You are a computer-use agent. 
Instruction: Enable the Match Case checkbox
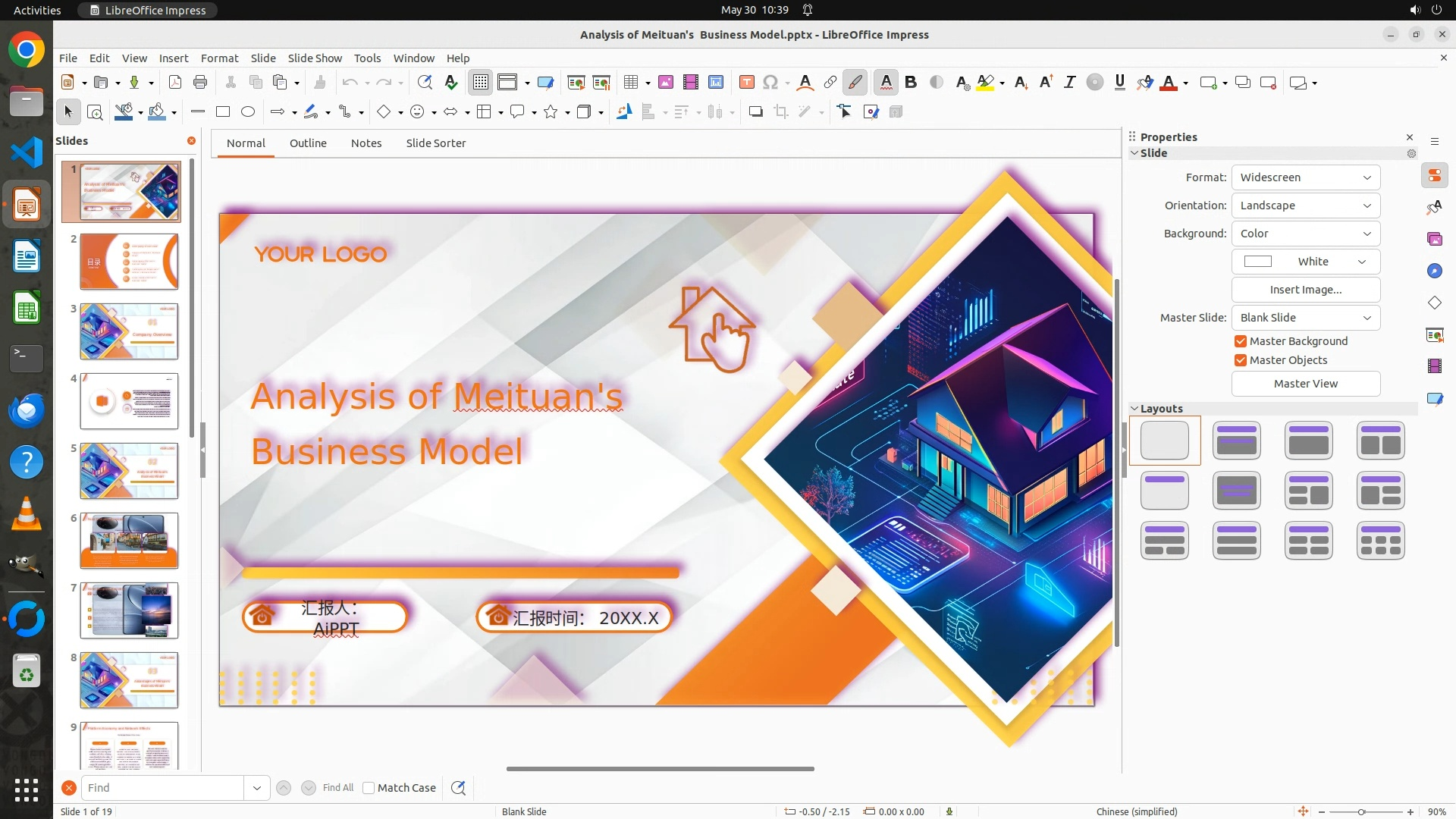point(369,788)
